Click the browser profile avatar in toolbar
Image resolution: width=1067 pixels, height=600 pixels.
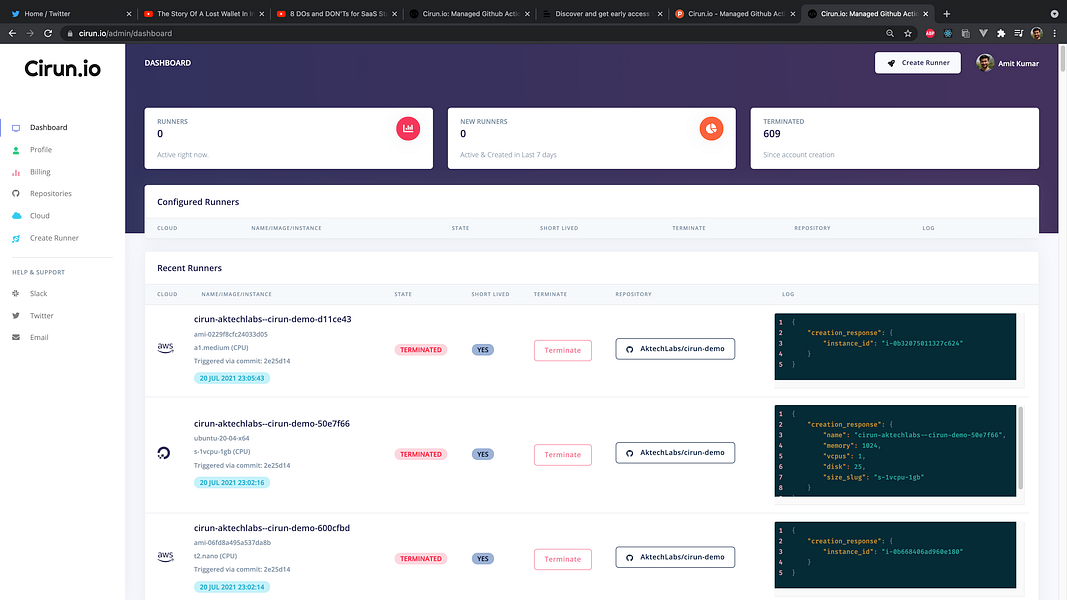click(1037, 33)
